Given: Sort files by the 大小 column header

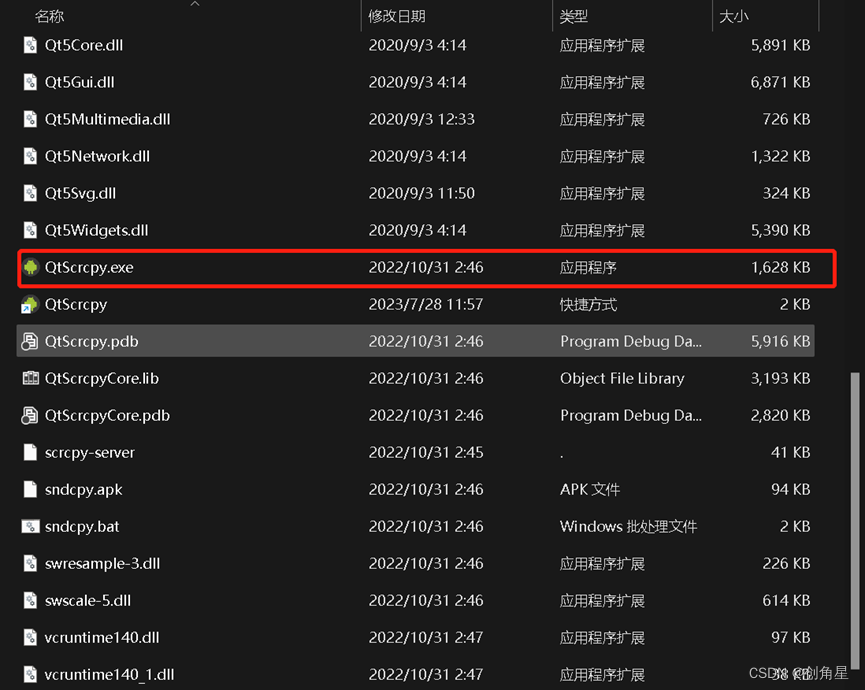Looking at the screenshot, I should coord(734,17).
